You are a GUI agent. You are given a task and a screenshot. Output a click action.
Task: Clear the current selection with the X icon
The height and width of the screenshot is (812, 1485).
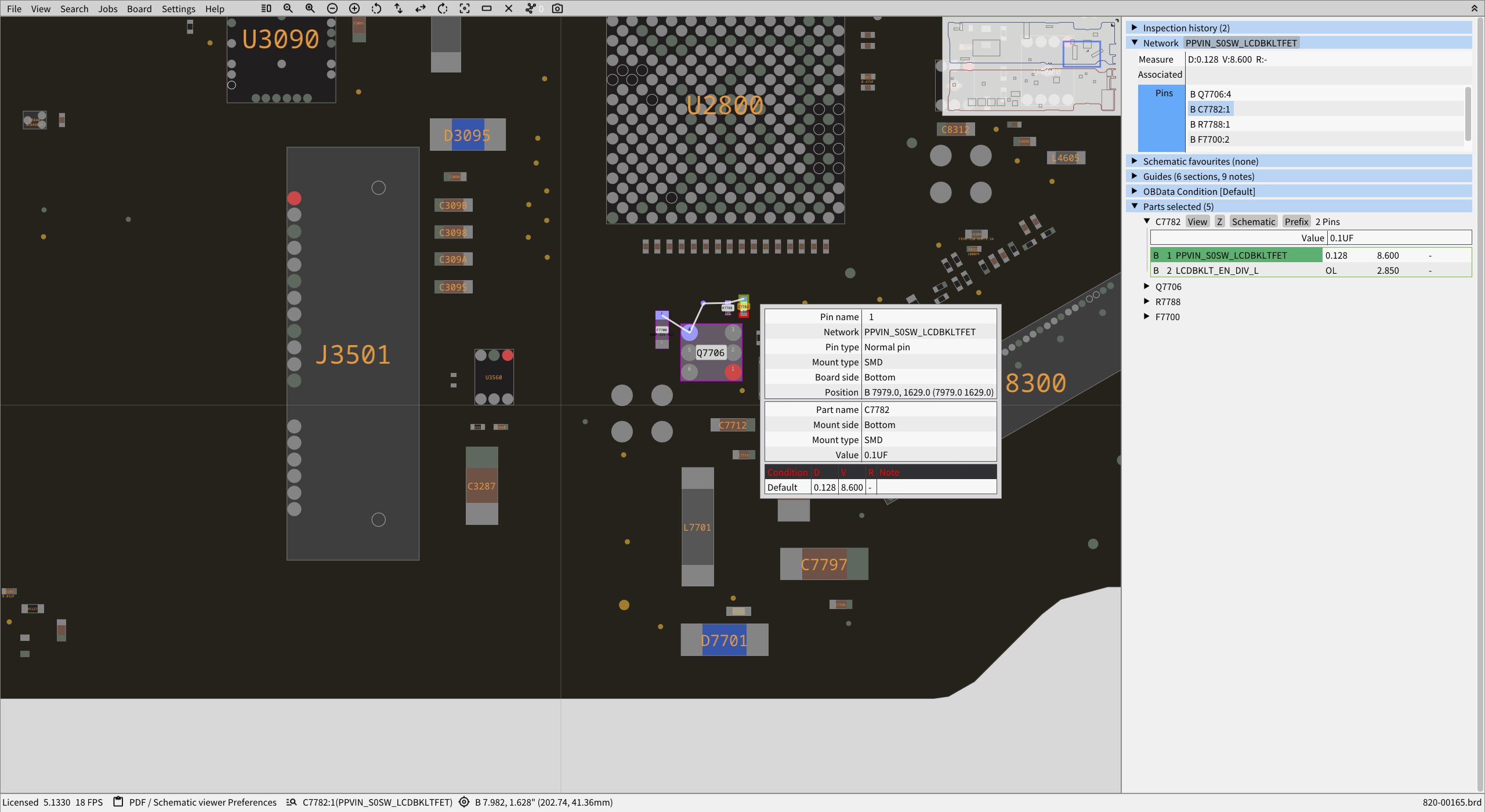(x=509, y=9)
